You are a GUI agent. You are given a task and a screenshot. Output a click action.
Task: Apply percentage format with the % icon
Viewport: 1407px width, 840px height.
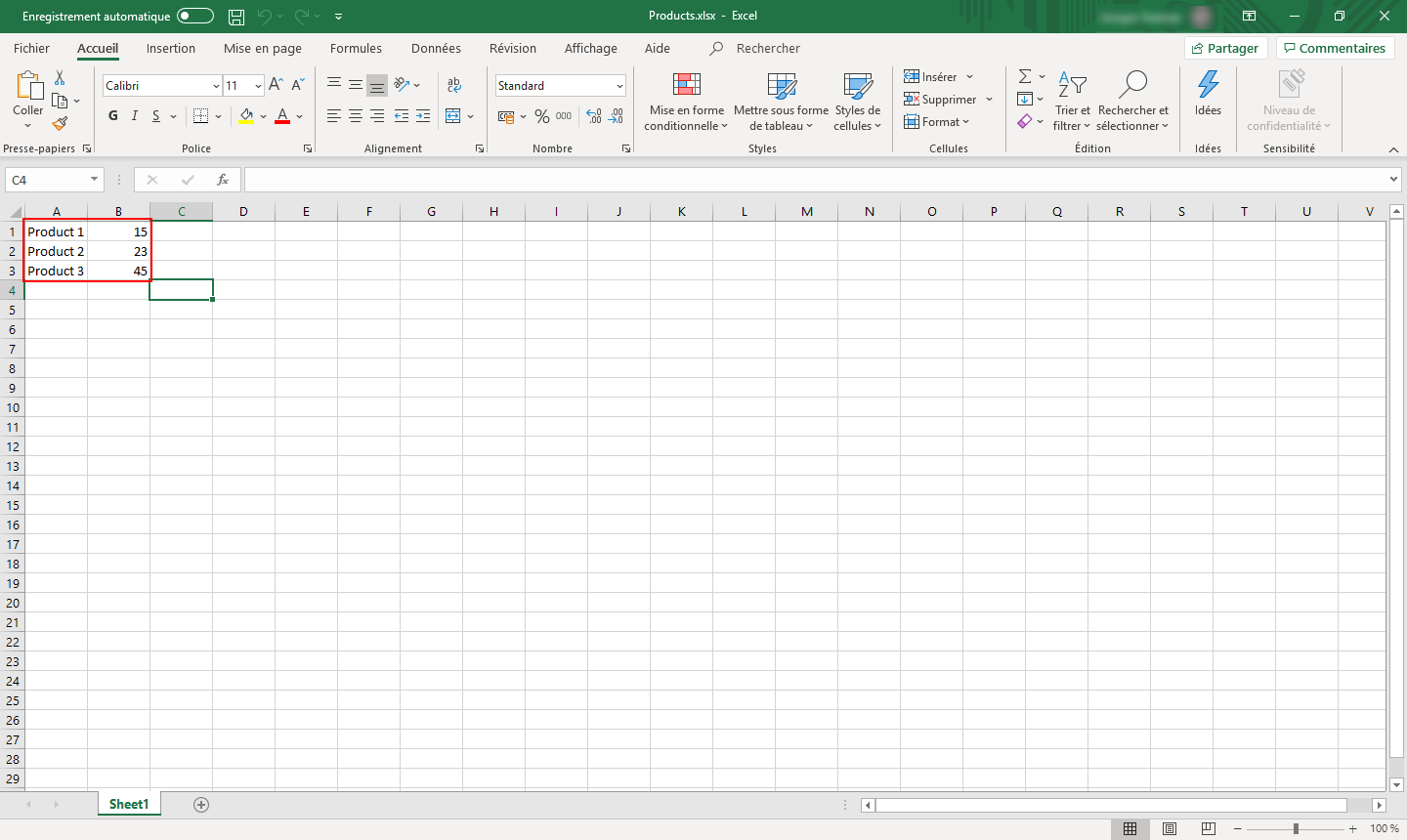(x=542, y=116)
